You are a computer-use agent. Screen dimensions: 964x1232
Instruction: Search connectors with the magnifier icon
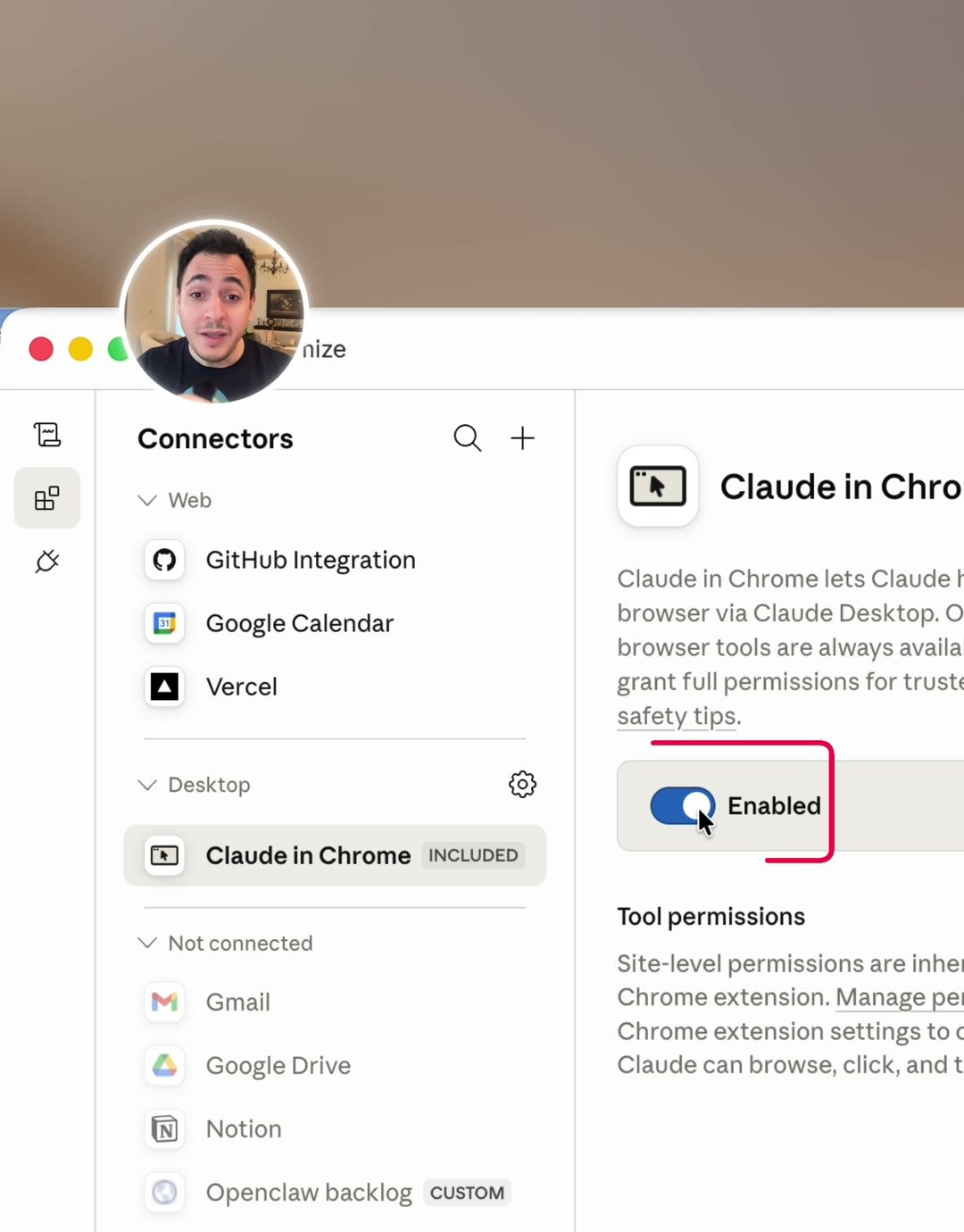[x=468, y=438]
